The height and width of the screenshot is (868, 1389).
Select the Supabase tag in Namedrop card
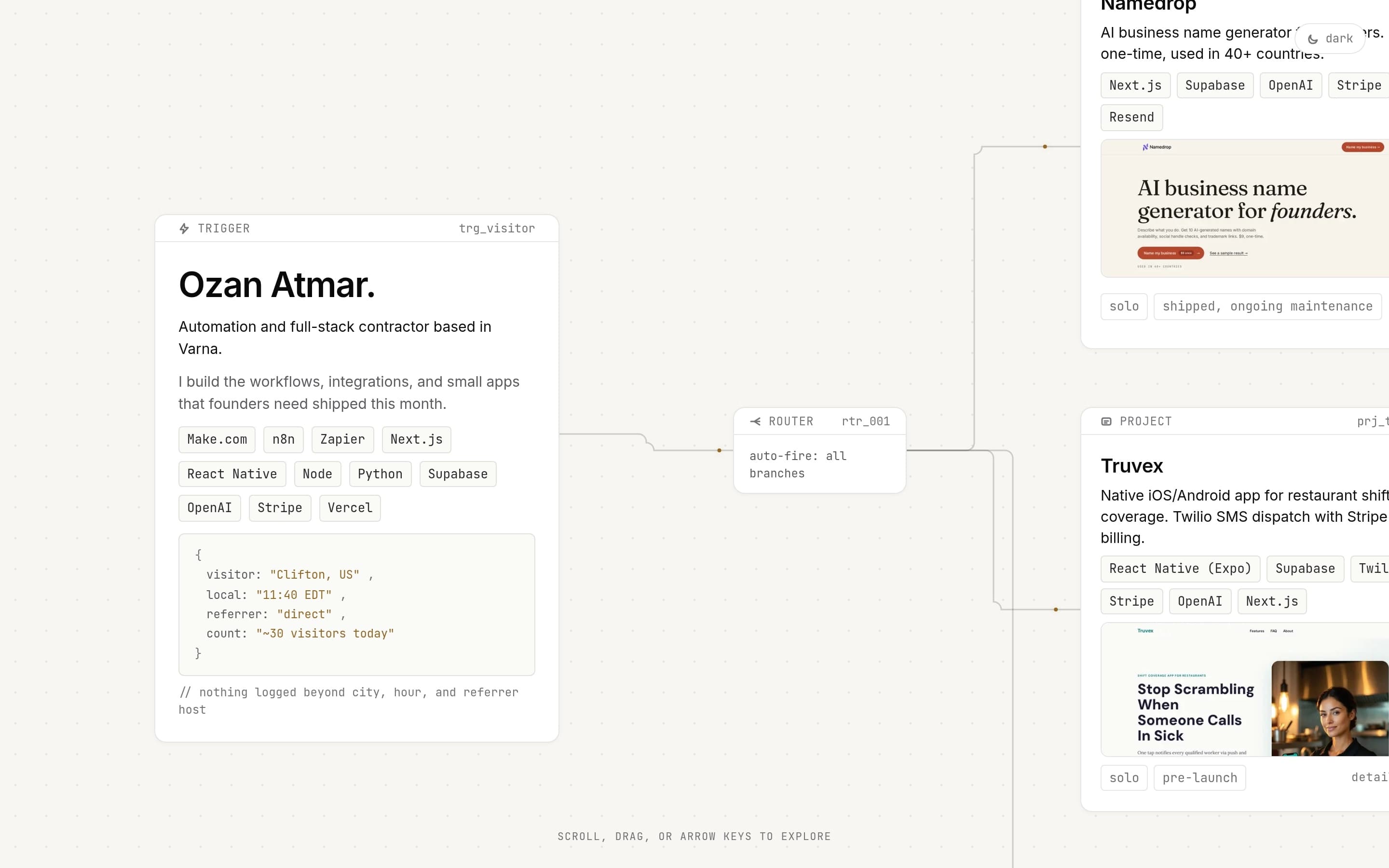[x=1215, y=85]
